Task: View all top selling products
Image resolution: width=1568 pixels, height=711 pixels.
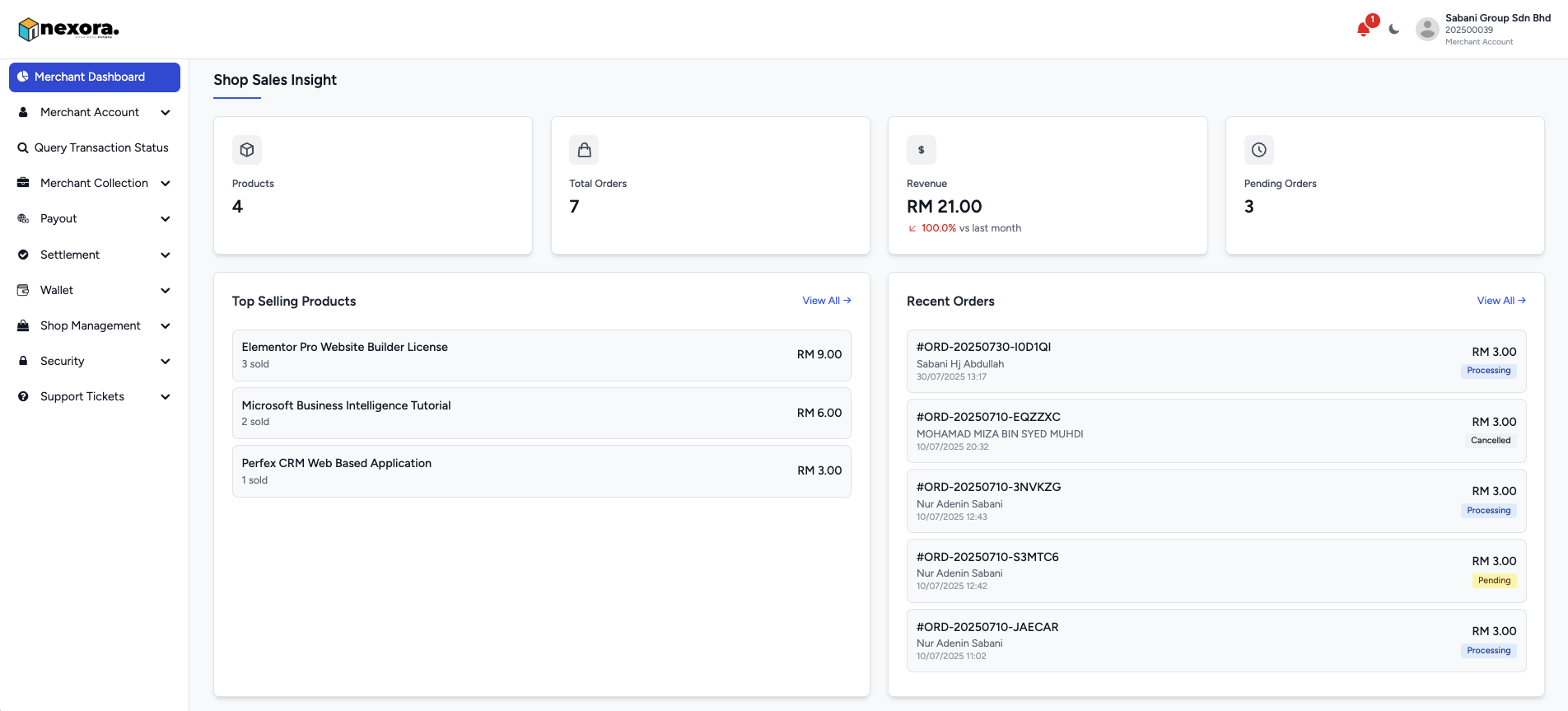Action: coord(826,301)
